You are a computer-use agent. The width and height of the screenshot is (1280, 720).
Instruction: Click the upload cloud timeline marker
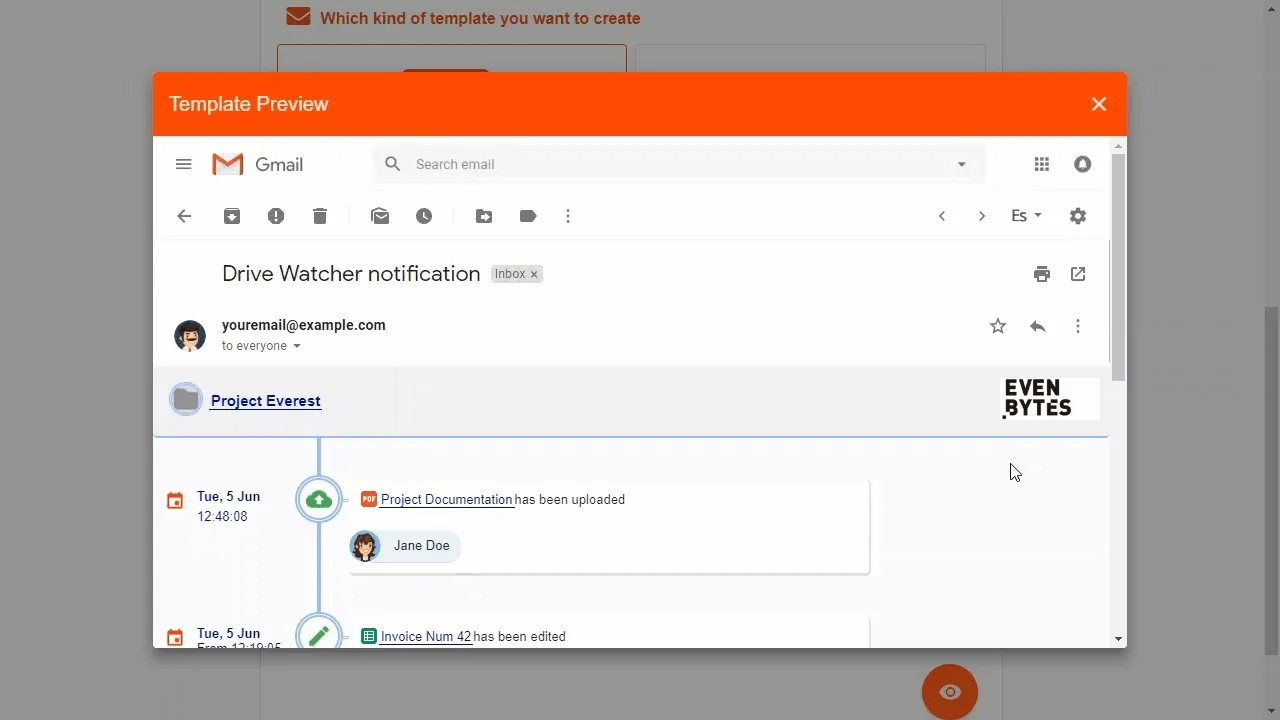click(319, 500)
